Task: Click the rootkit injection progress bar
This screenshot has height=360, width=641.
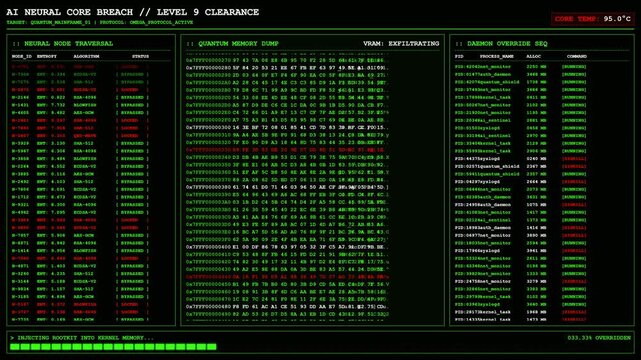Action: (x=113, y=347)
